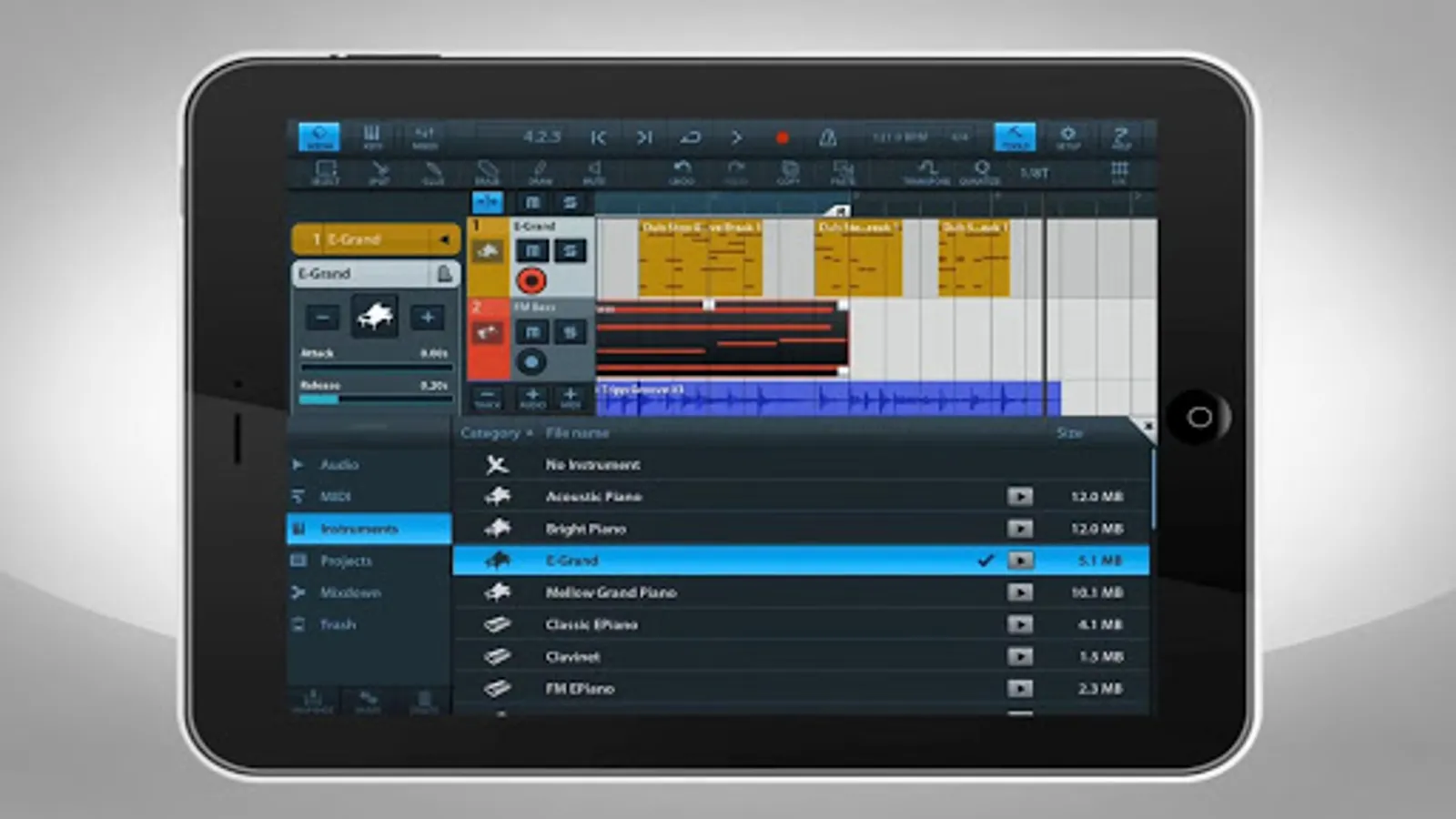The width and height of the screenshot is (1456, 819).
Task: Open the Quantize tool
Action: click(x=980, y=171)
